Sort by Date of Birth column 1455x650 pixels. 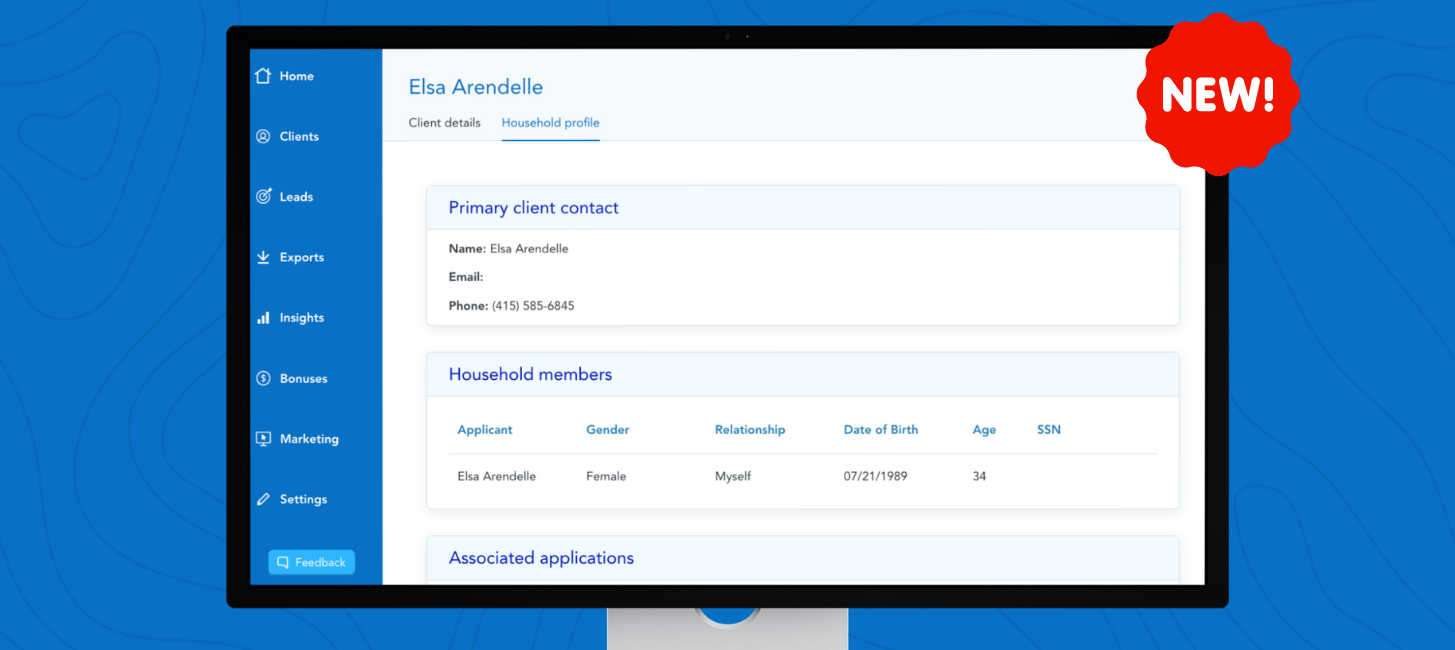point(881,430)
